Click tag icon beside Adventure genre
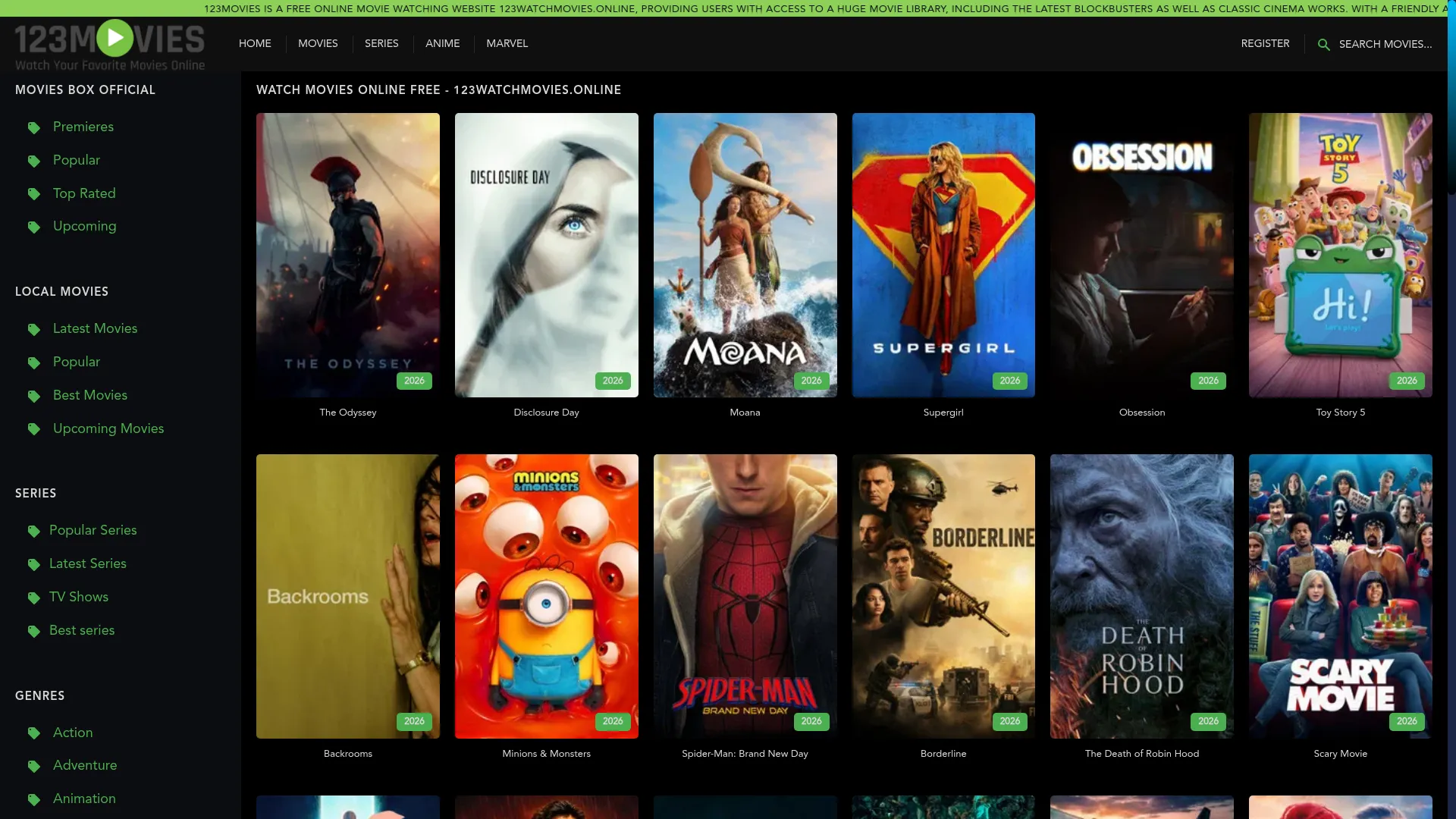 [34, 766]
